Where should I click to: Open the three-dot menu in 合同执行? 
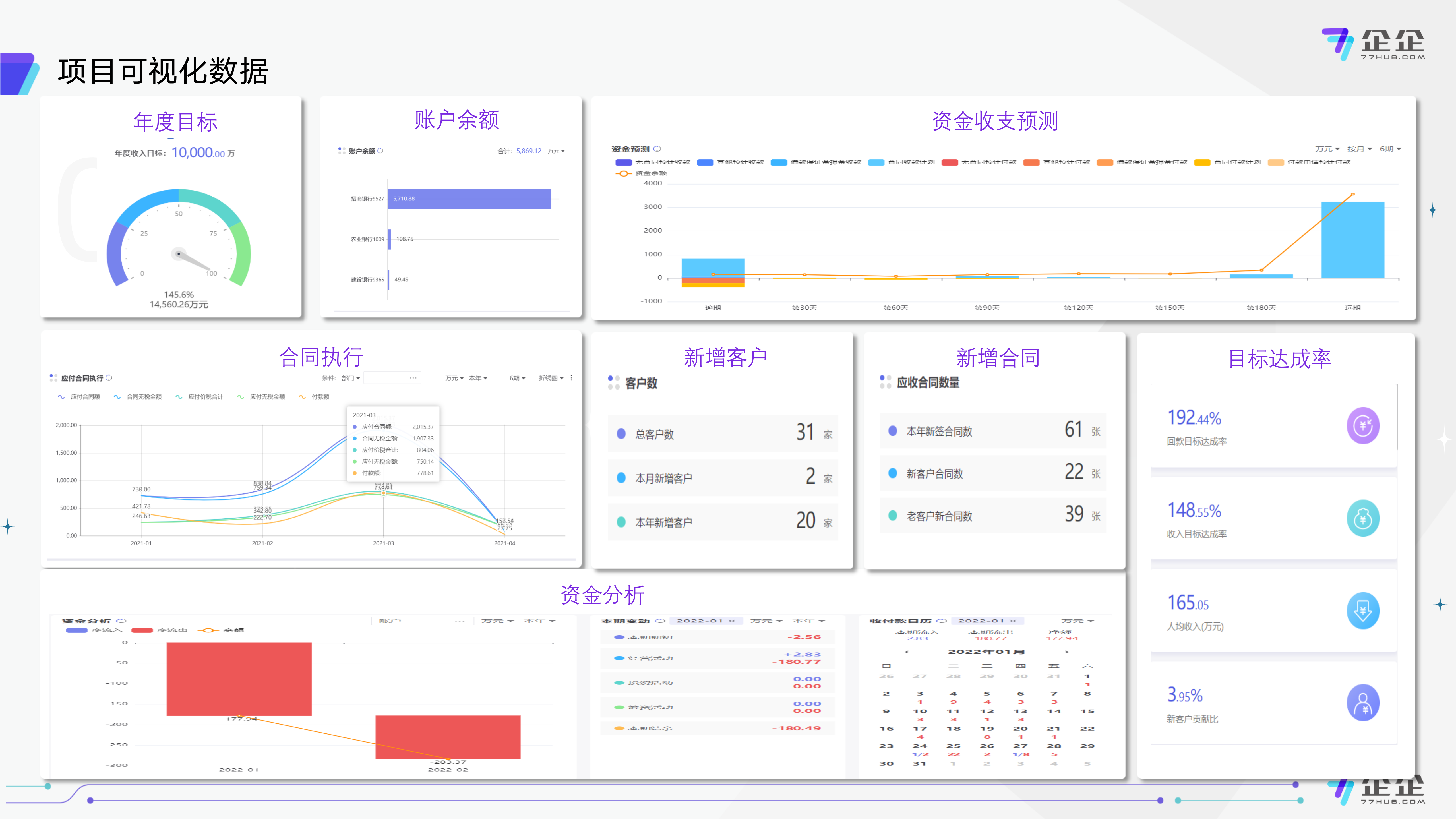coord(571,378)
